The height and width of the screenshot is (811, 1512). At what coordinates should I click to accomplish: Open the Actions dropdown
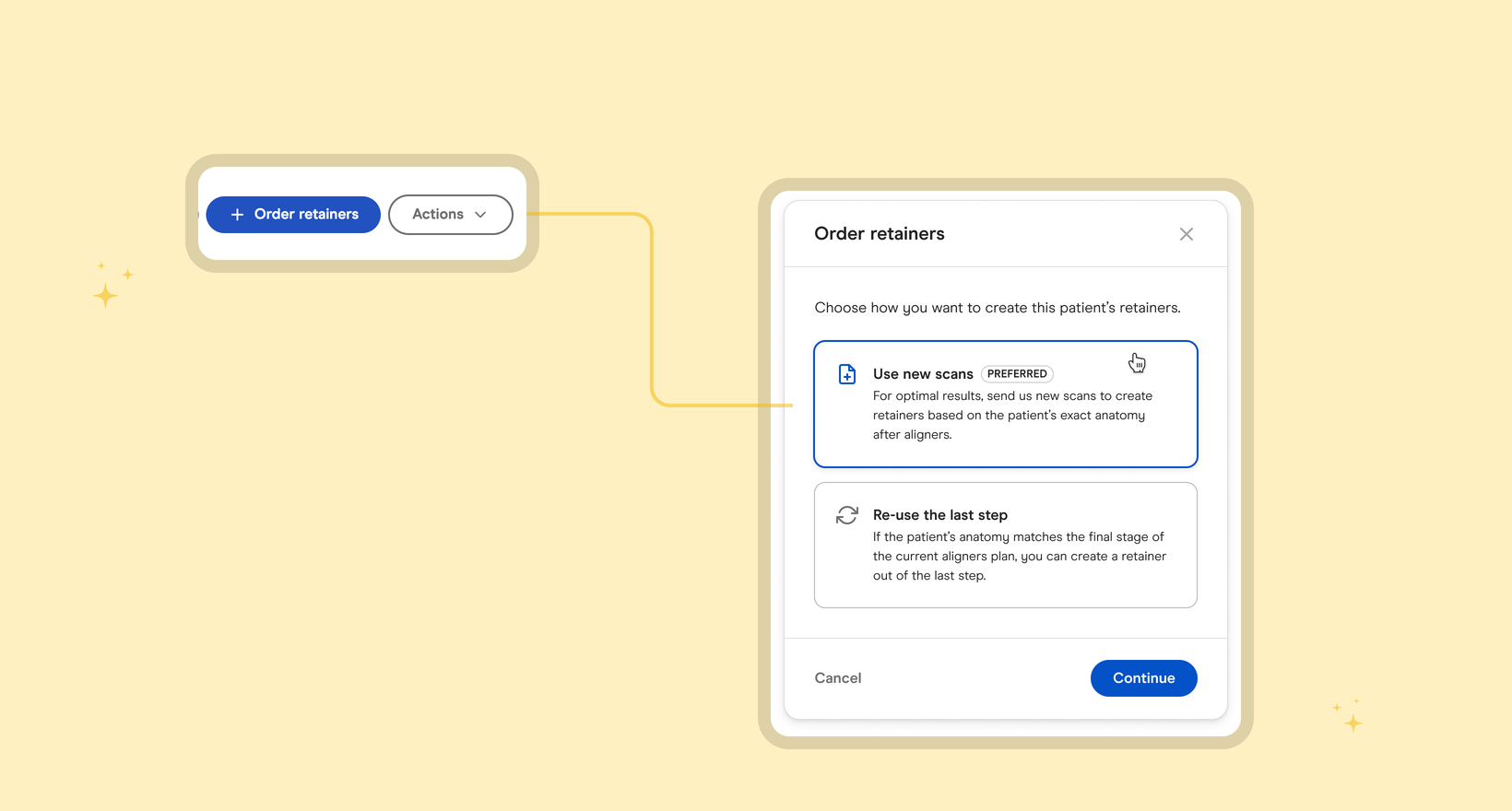[451, 215]
